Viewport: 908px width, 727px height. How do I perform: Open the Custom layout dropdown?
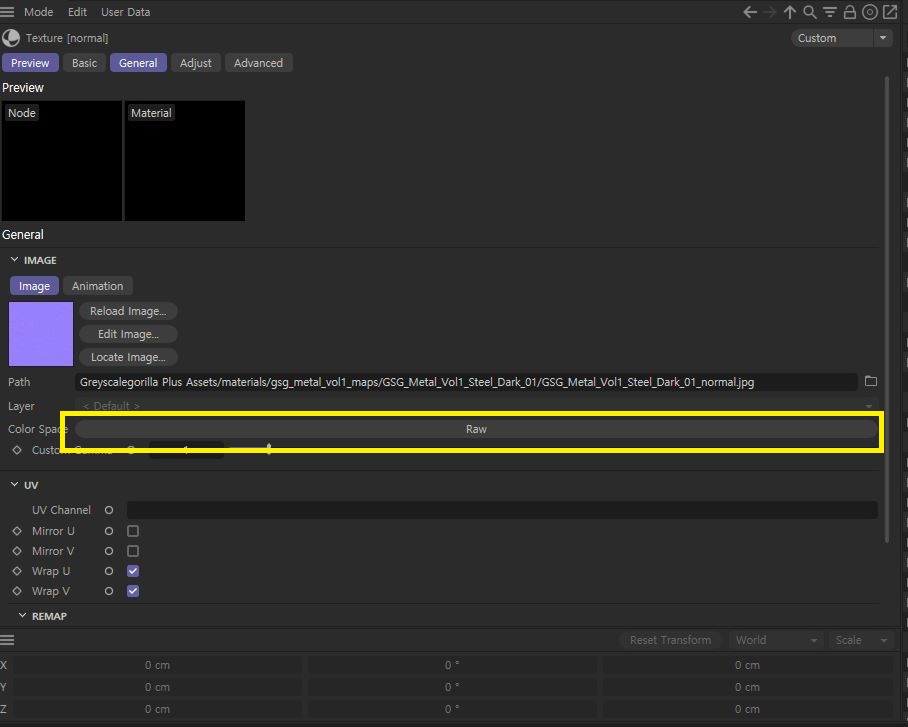[841, 38]
